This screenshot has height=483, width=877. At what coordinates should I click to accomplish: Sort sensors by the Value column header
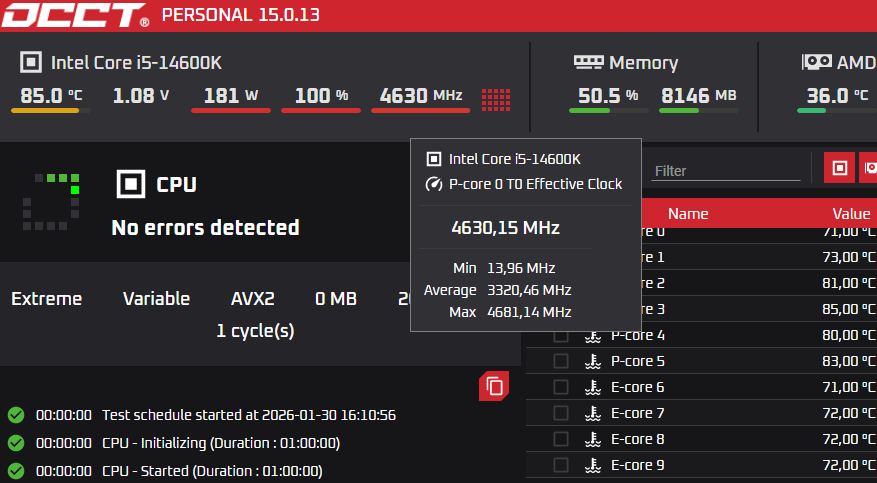click(851, 213)
